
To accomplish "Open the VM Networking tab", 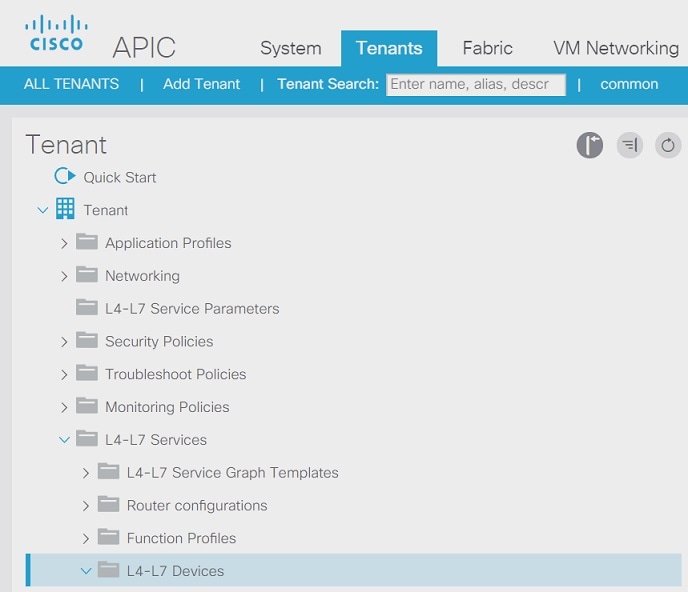I will click(616, 48).
